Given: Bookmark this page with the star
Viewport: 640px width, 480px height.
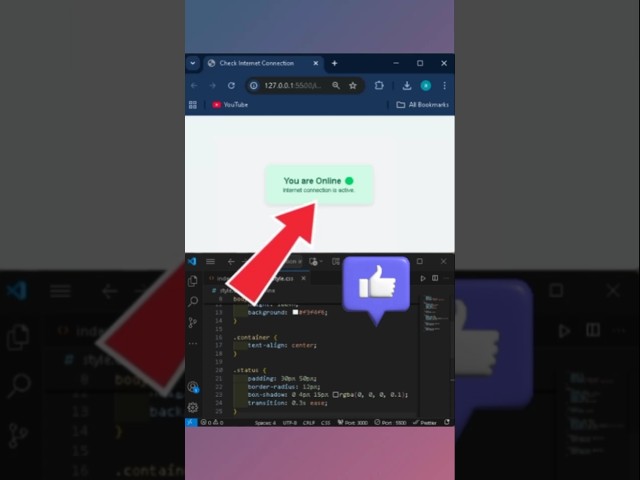Looking at the screenshot, I should tap(353, 85).
